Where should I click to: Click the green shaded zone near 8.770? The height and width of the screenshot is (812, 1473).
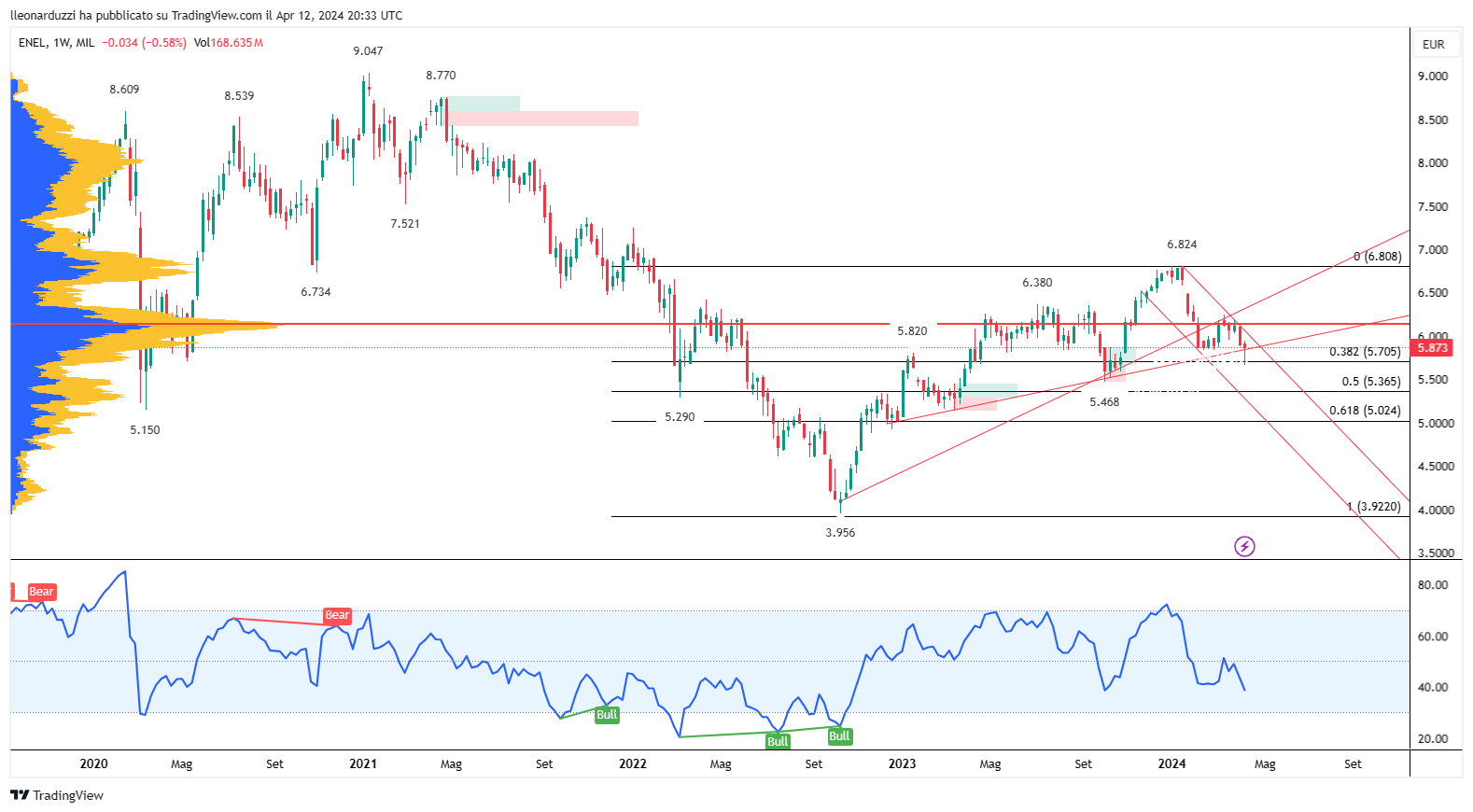click(484, 104)
